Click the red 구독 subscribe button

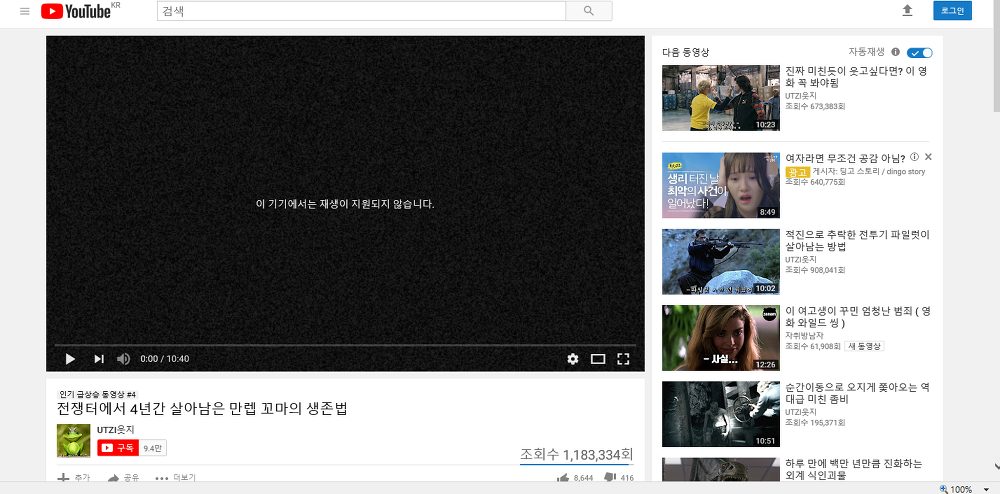[118, 448]
